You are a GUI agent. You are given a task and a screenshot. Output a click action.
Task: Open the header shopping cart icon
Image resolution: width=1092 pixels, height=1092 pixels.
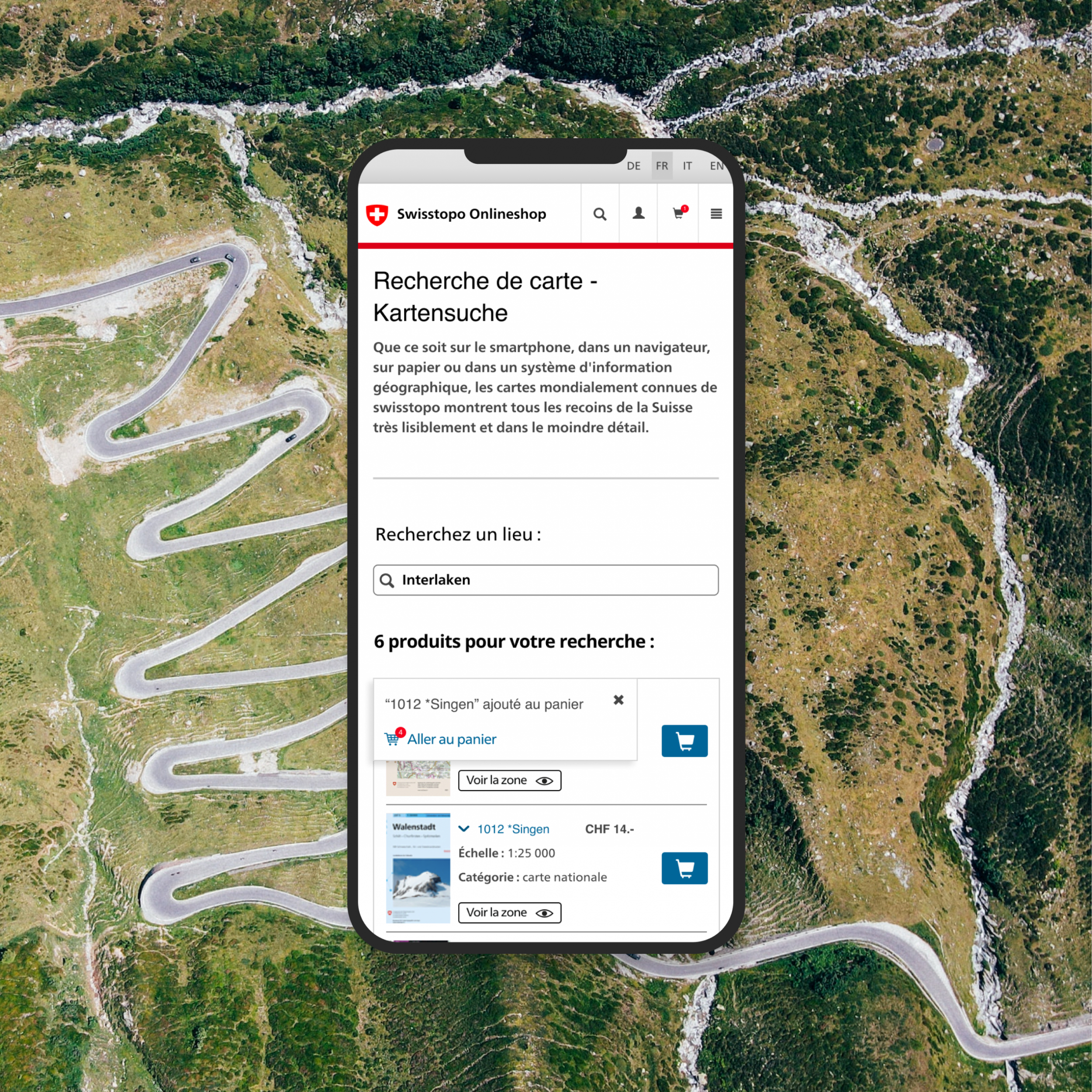[679, 214]
